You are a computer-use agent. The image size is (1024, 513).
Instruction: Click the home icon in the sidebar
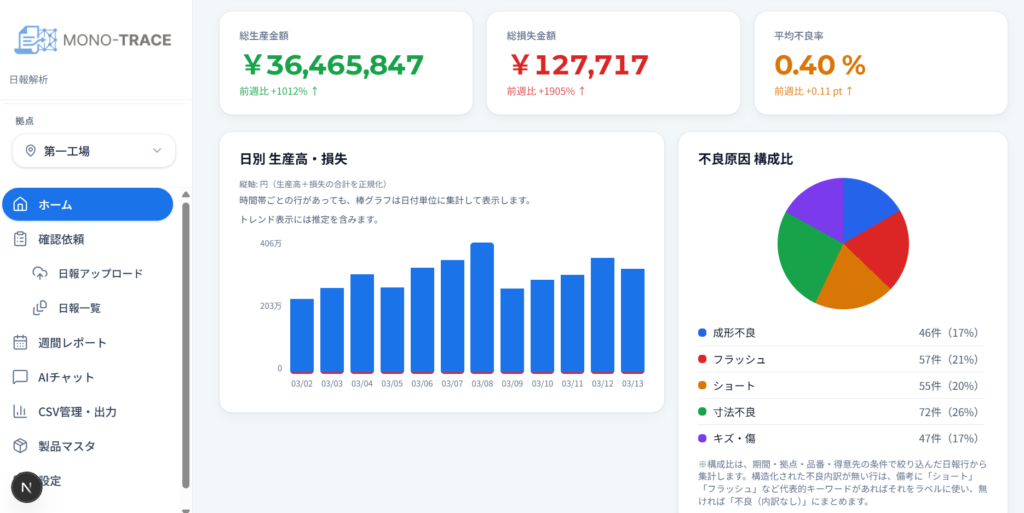point(20,205)
